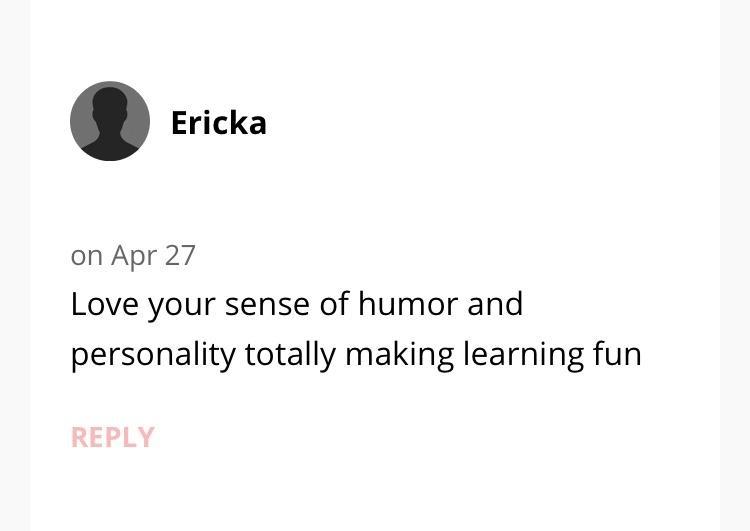
Task: Click the word 'and' ending the first line
Action: pos(495,304)
